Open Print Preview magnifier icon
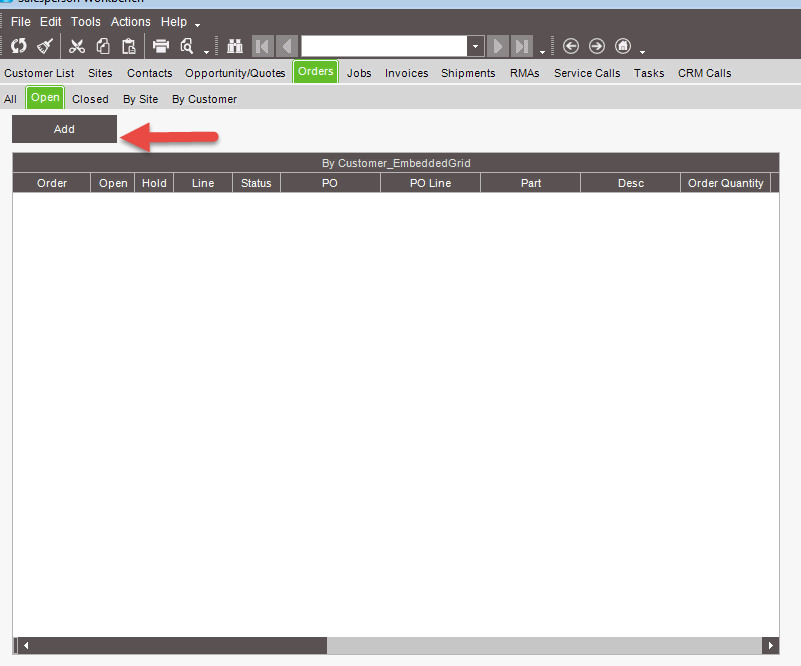Viewport: 801px width, 666px height. 187,46
